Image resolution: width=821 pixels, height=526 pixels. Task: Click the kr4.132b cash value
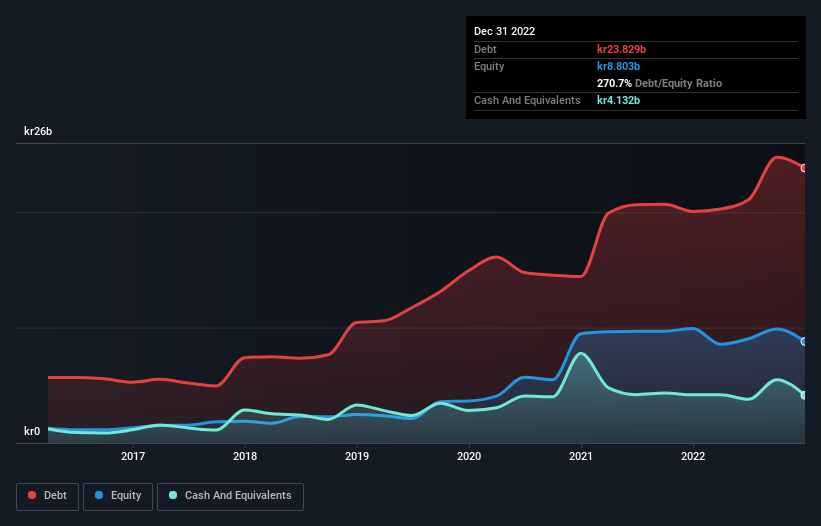618,100
